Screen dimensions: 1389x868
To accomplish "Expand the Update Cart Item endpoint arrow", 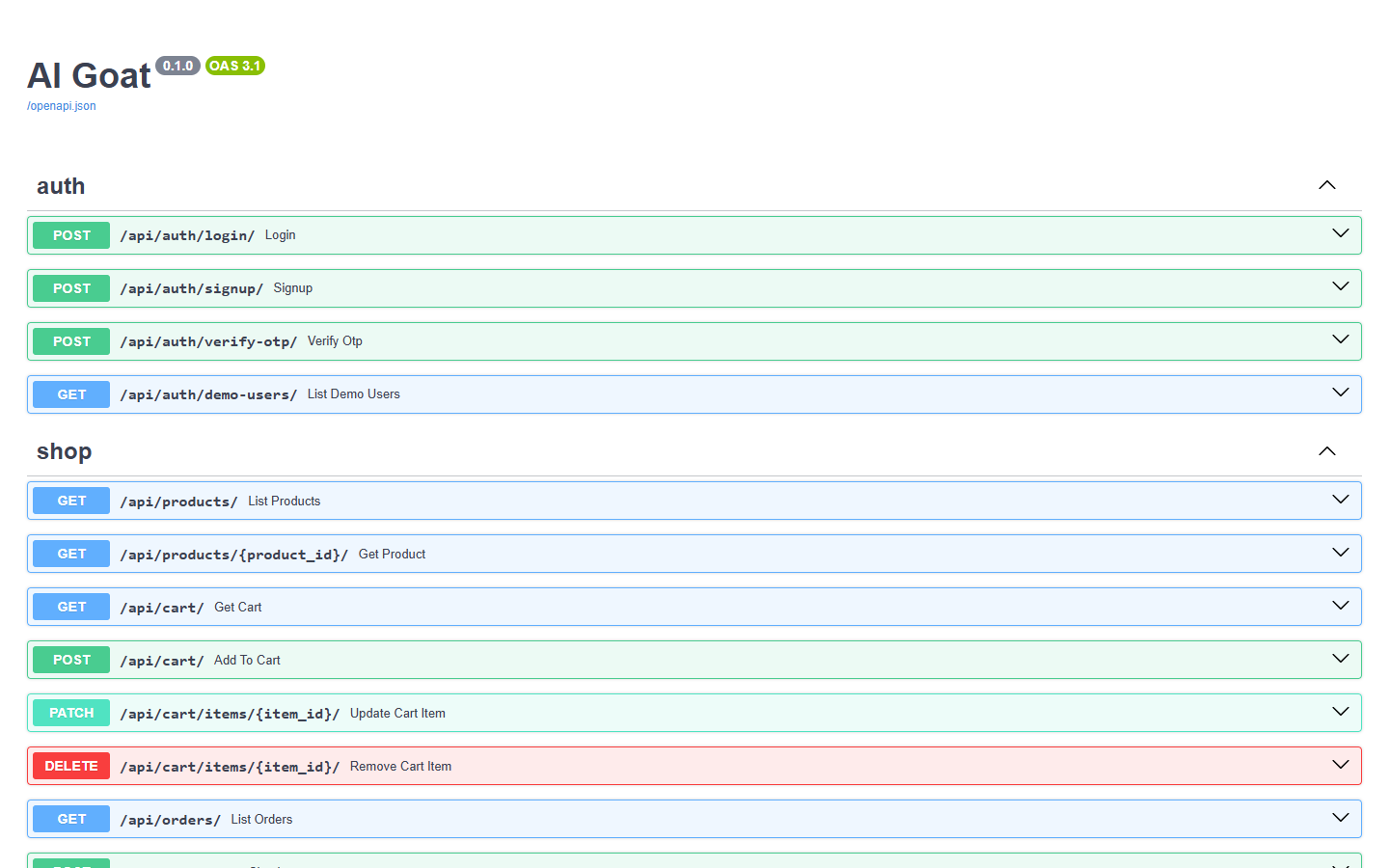I will [1341, 712].
